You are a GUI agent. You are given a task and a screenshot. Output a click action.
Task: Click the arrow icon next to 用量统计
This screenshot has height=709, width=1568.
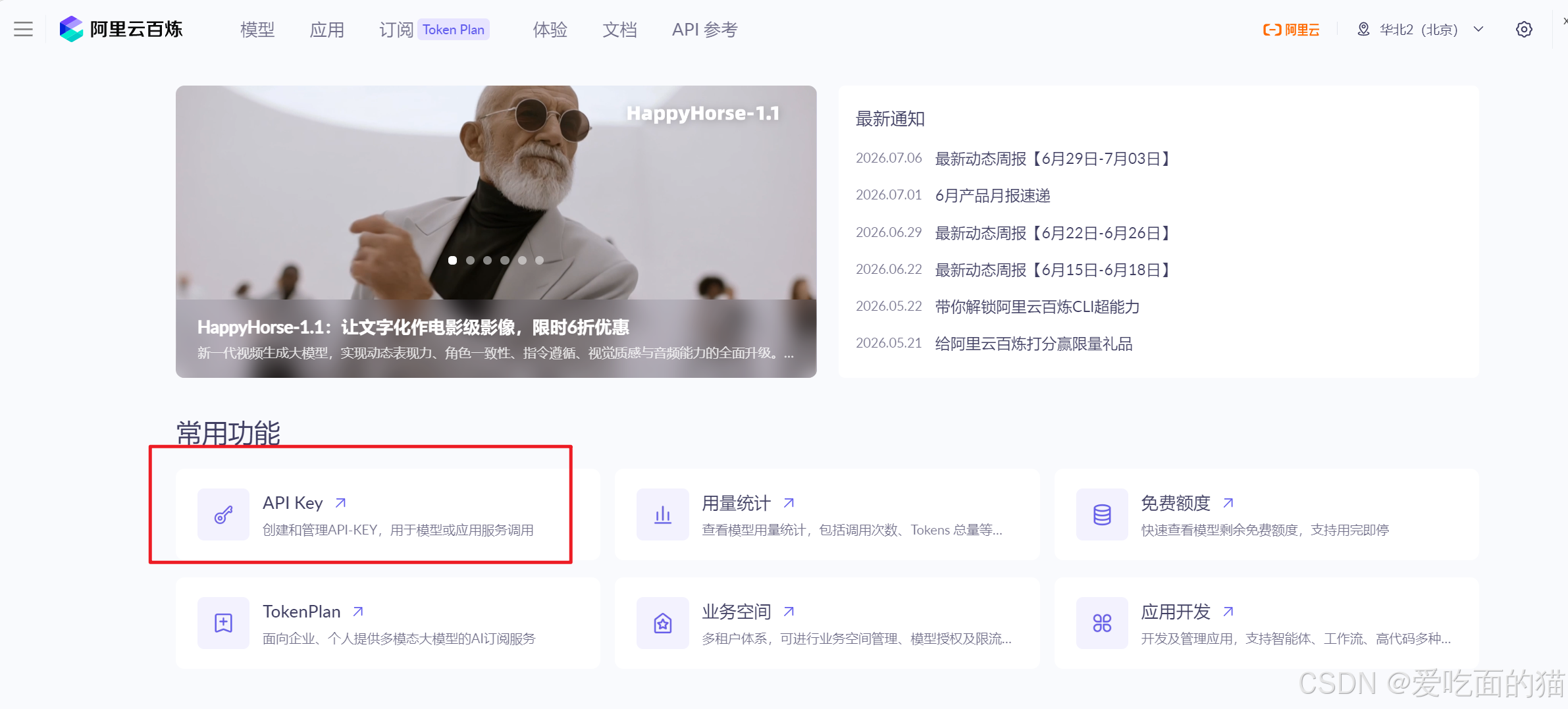[x=789, y=503]
